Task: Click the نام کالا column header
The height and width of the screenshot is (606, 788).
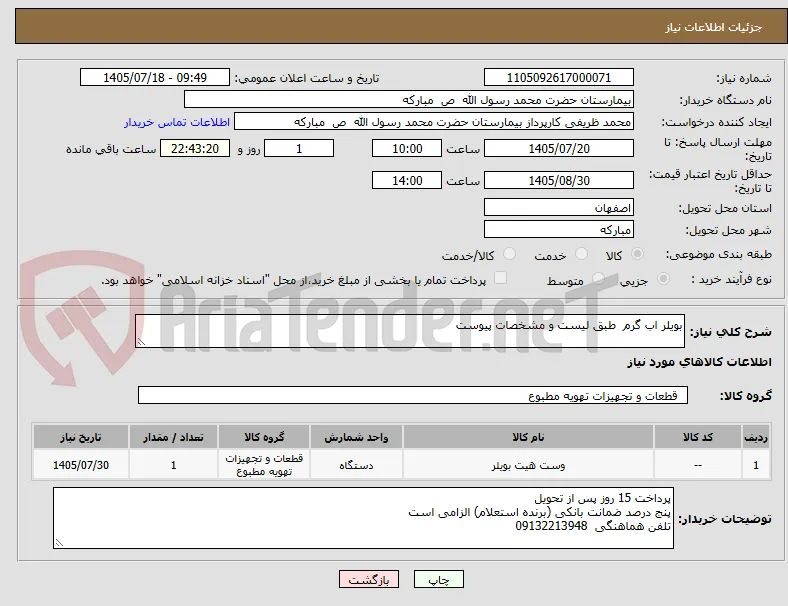Action: click(528, 437)
